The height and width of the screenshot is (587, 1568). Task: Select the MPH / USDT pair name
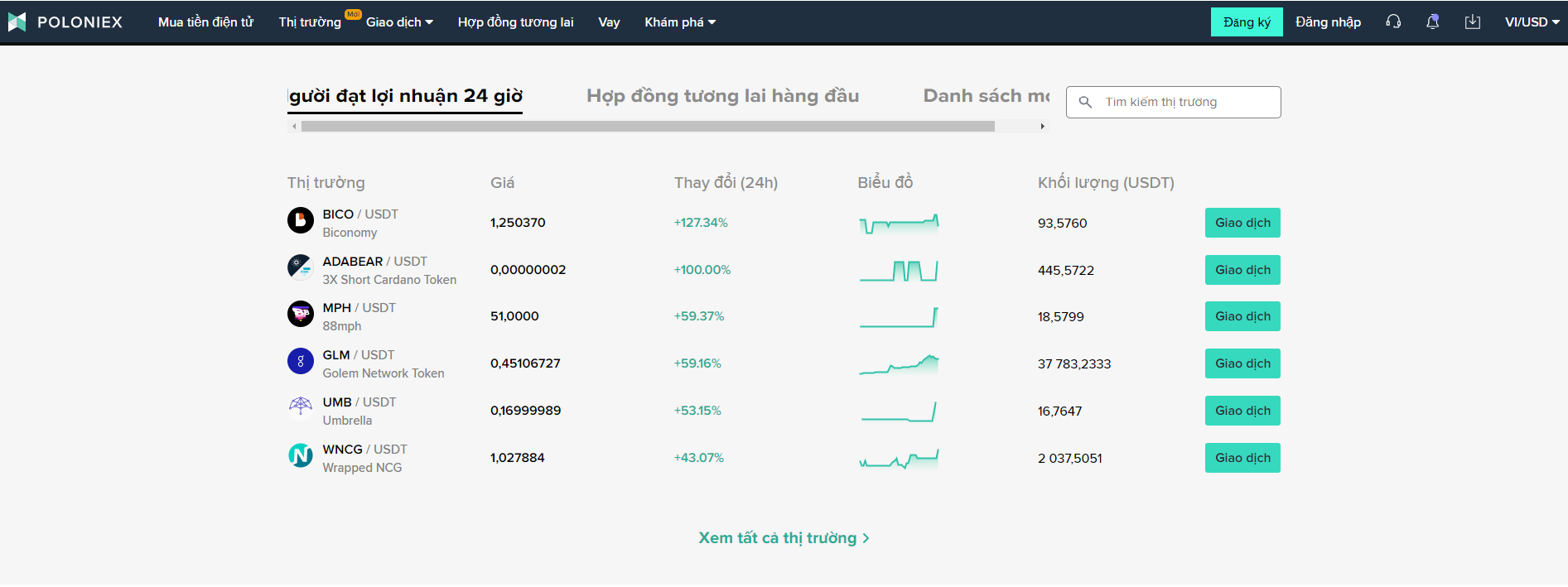[x=359, y=308]
